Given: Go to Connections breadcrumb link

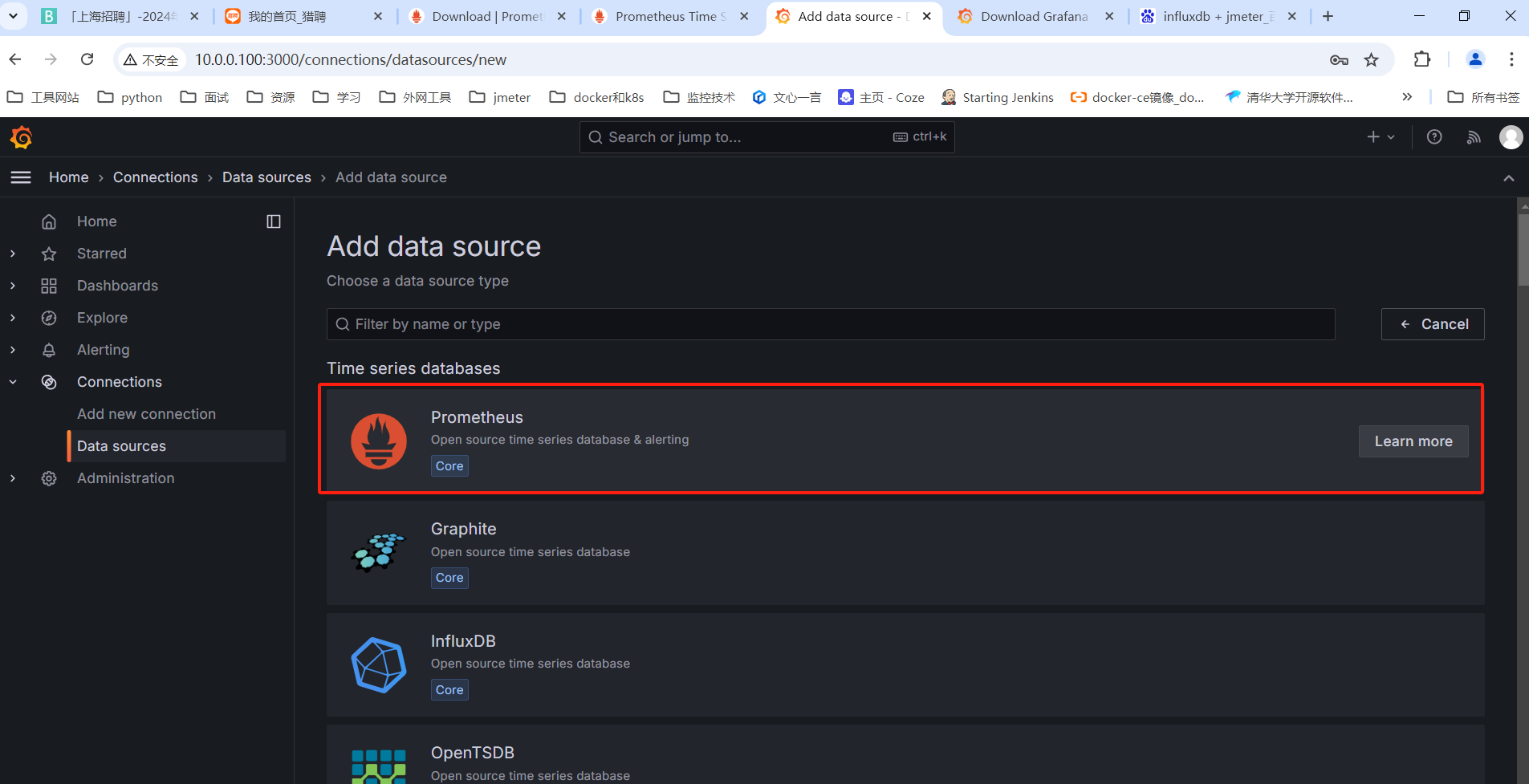Looking at the screenshot, I should (156, 177).
